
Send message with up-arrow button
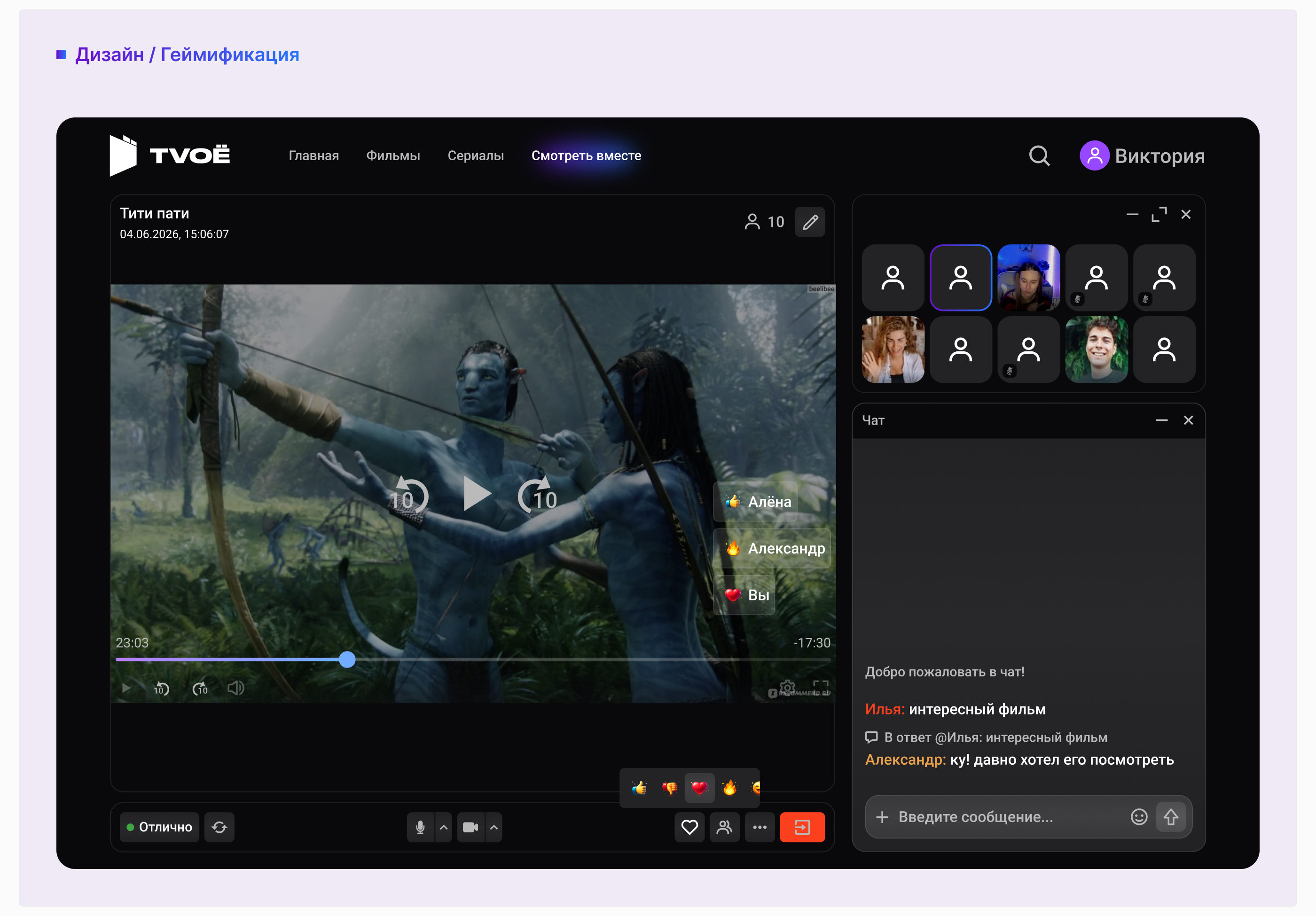point(1170,817)
